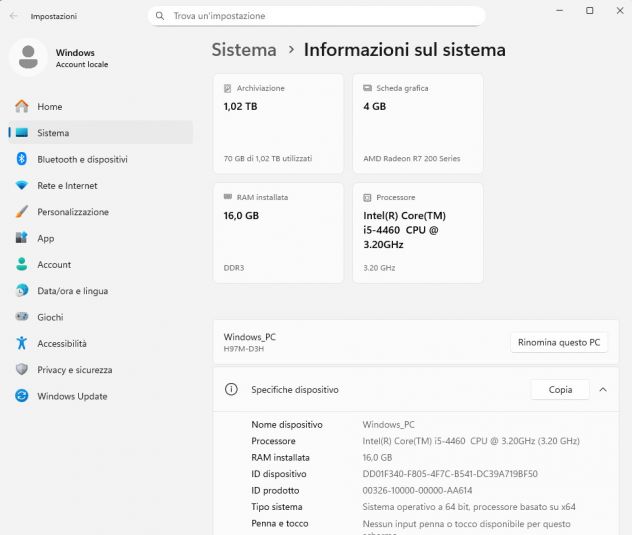
Task: Click the Data/ora e lingua clock icon
Action: point(22,291)
